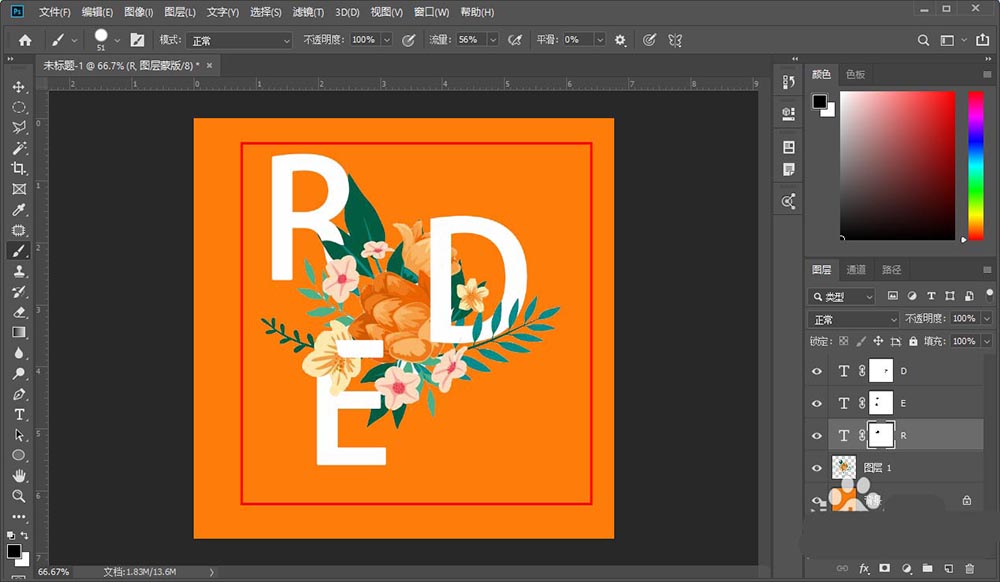The image size is (1000, 582).
Task: Click the color picker field
Action: tap(897, 166)
